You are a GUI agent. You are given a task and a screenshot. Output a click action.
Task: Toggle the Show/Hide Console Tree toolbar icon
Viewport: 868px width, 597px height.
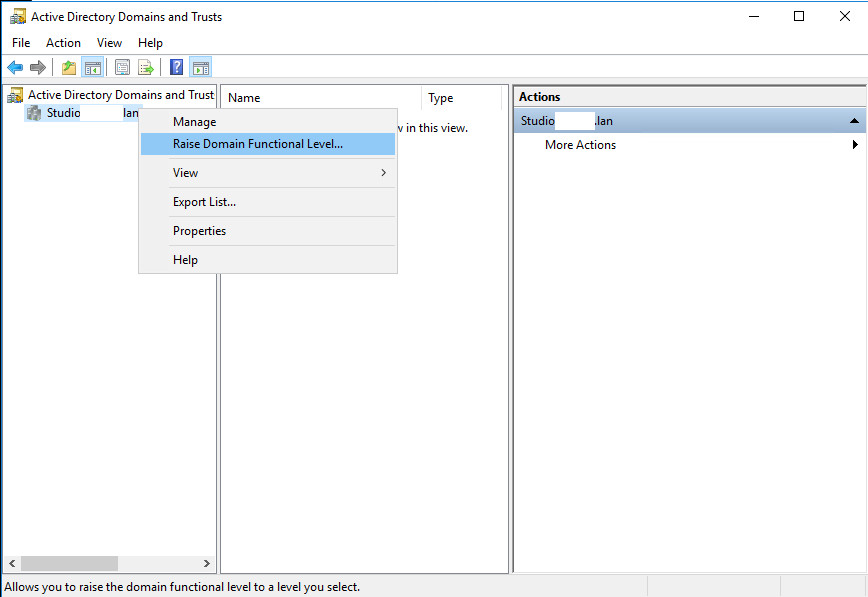(x=92, y=68)
